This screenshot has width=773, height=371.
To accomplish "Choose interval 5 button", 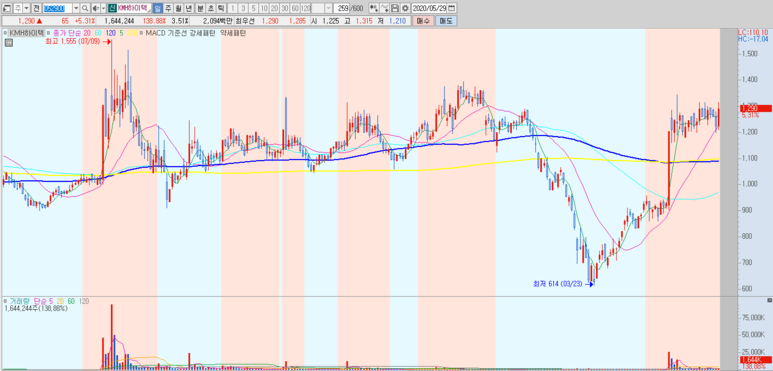I will [x=253, y=8].
